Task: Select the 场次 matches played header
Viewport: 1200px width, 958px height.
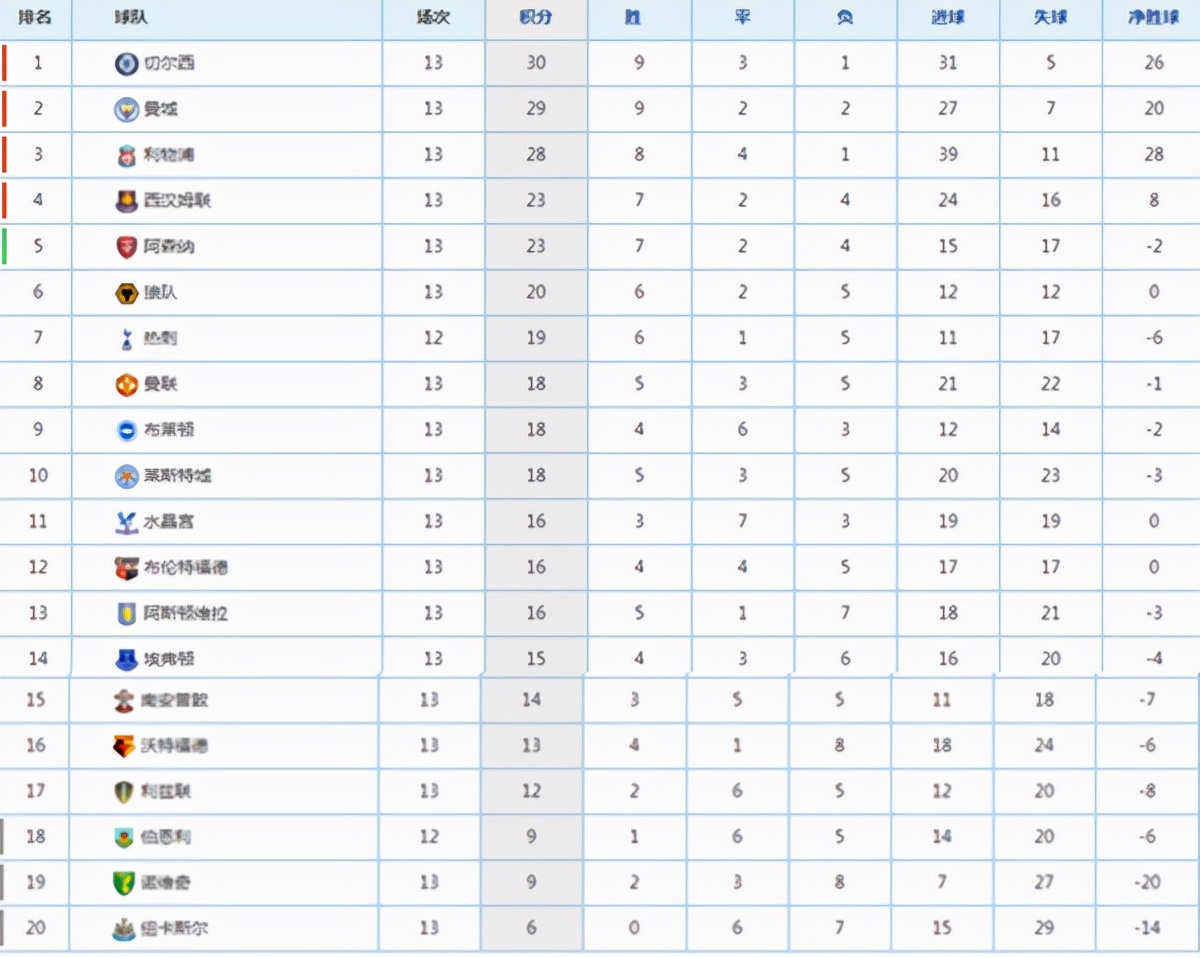Action: [433, 19]
